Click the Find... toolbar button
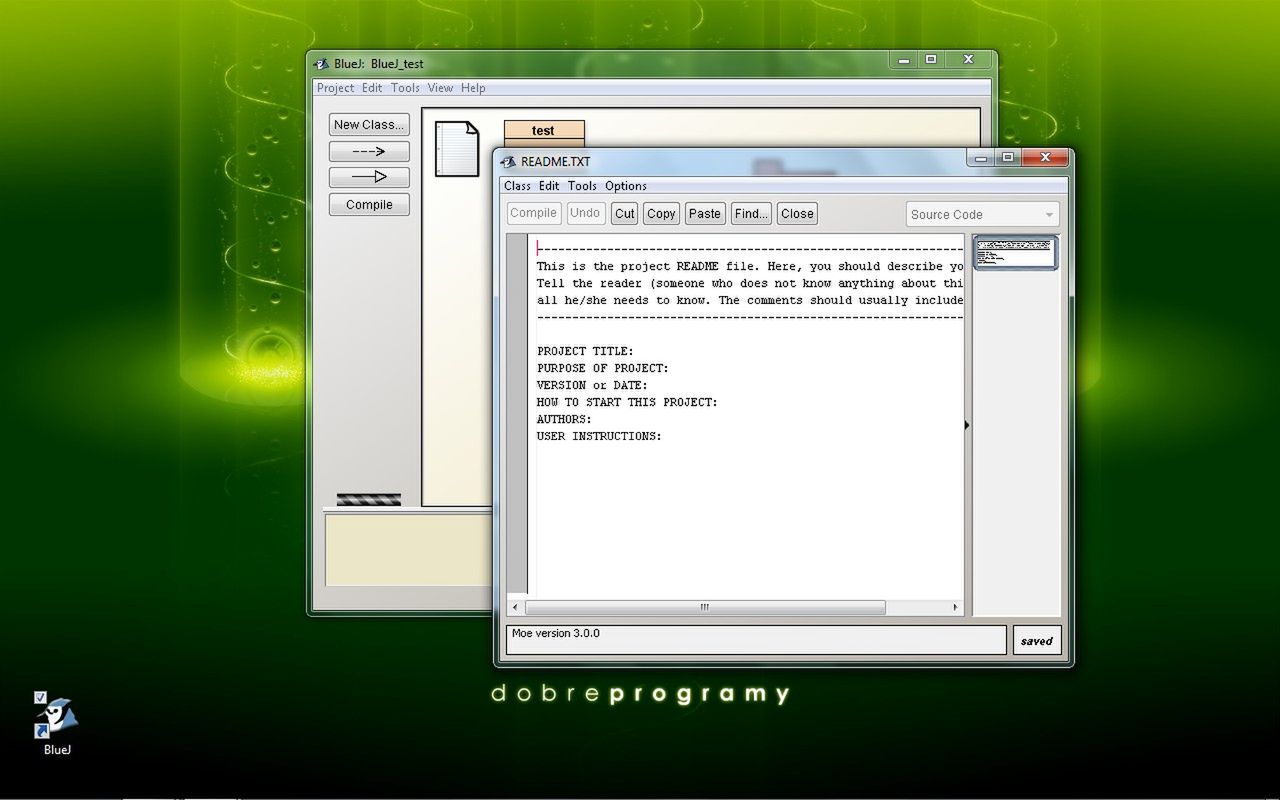 pos(751,213)
